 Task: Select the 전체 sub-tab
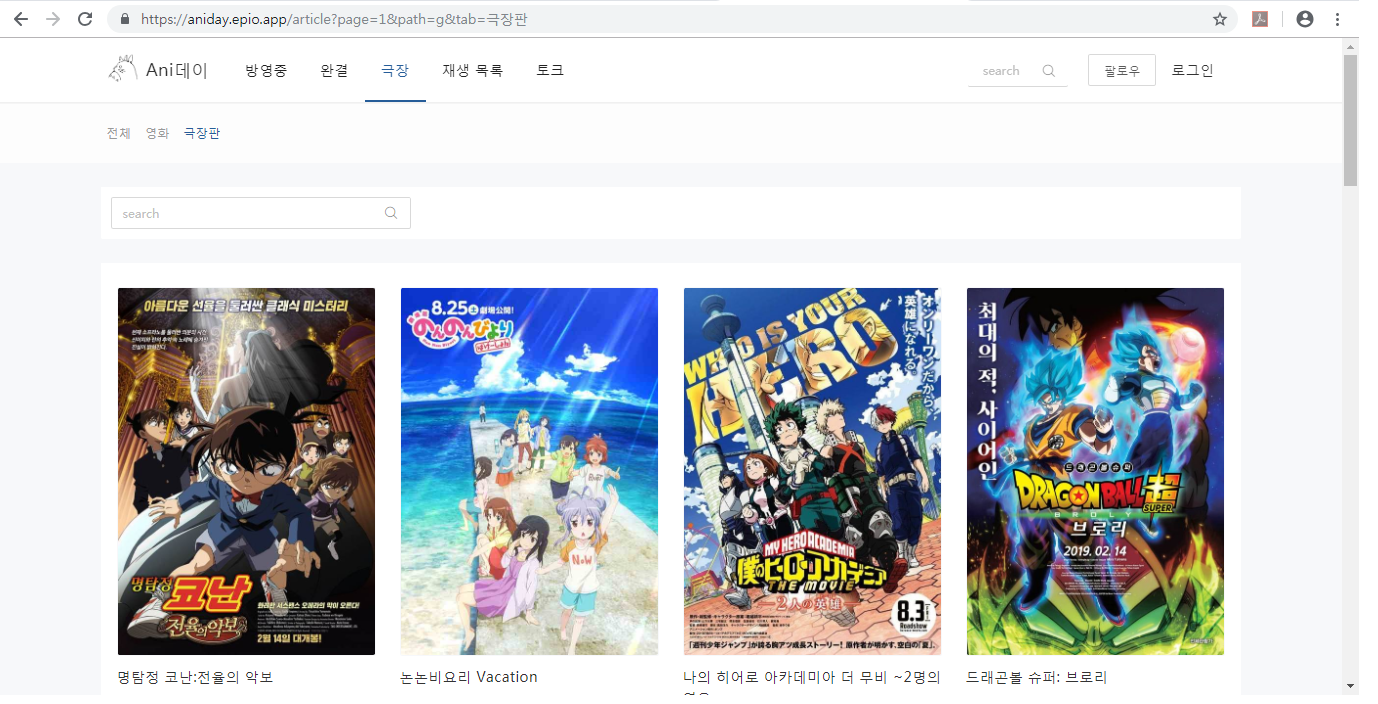click(119, 133)
